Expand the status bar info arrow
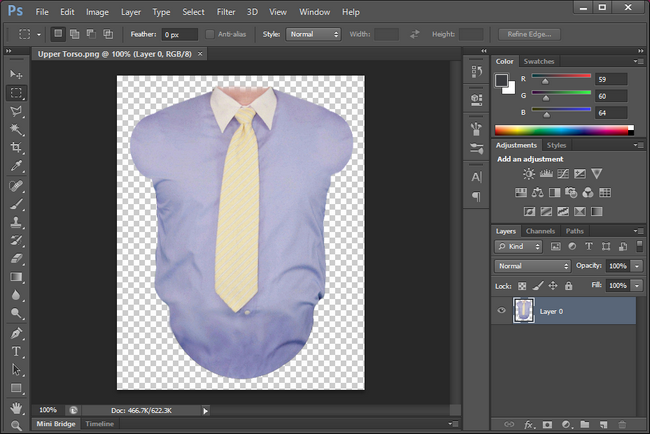 [205, 411]
